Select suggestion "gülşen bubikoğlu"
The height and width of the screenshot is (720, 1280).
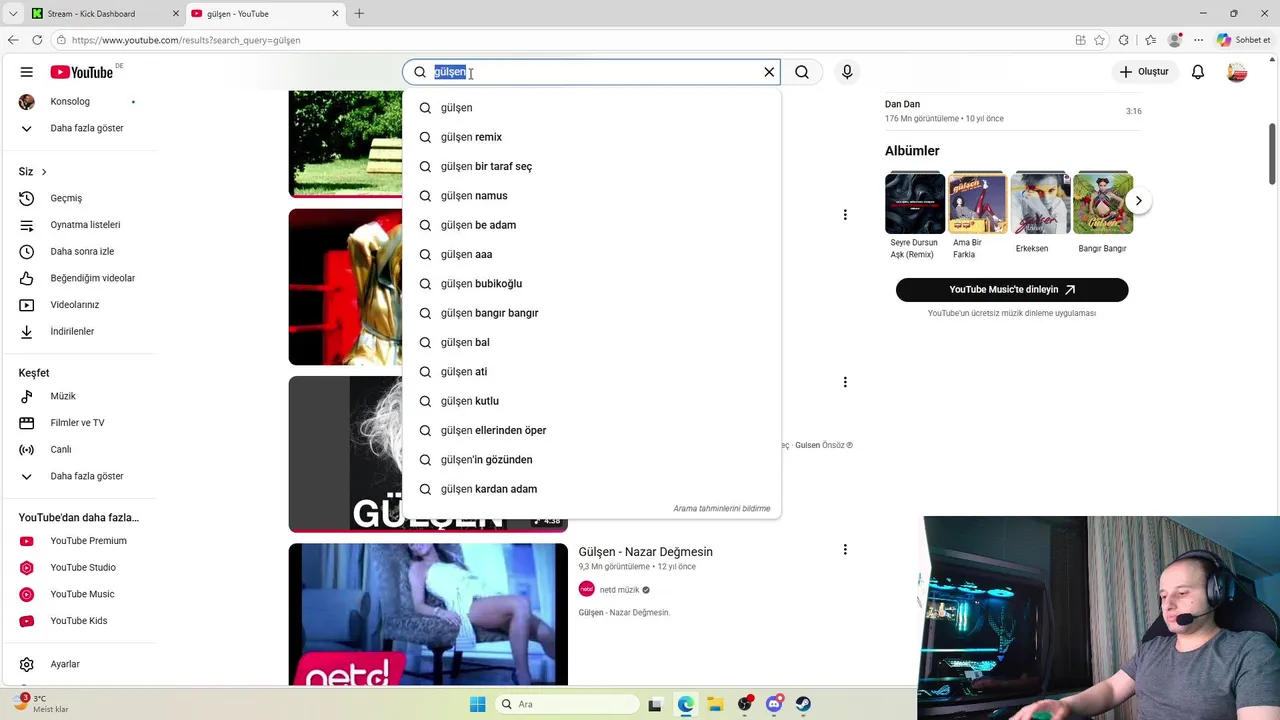591,284
